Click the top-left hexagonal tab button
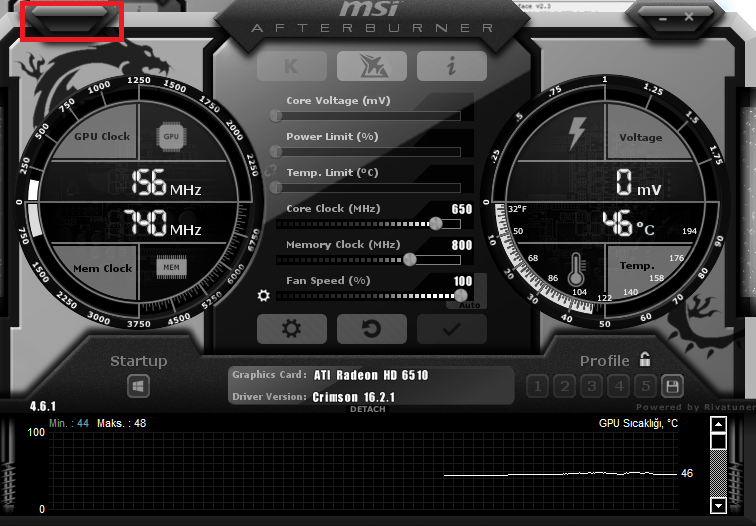The height and width of the screenshot is (526, 756). point(71,21)
